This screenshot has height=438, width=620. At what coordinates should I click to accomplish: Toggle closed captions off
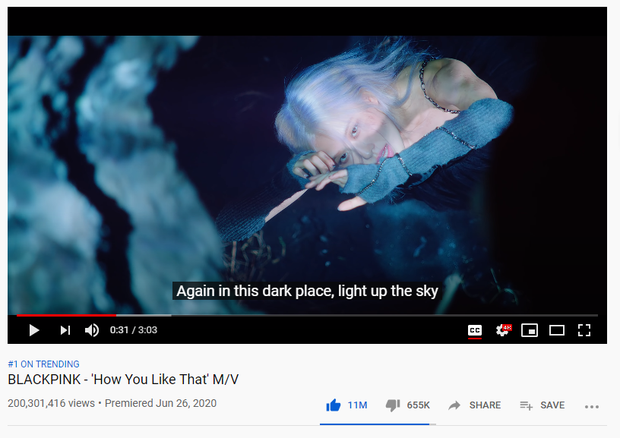coord(474,330)
